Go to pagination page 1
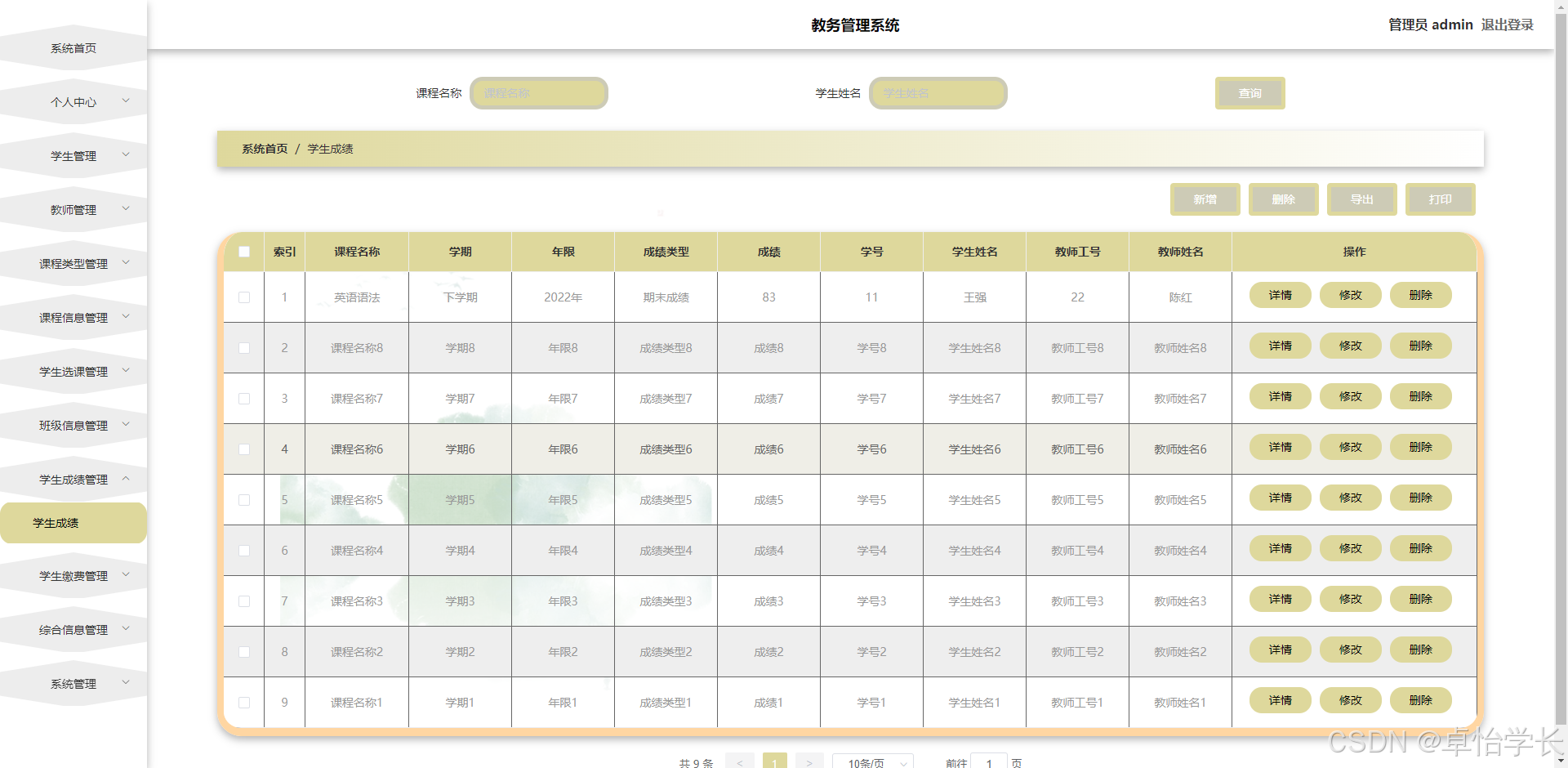This screenshot has height=768, width=1568. (774, 762)
